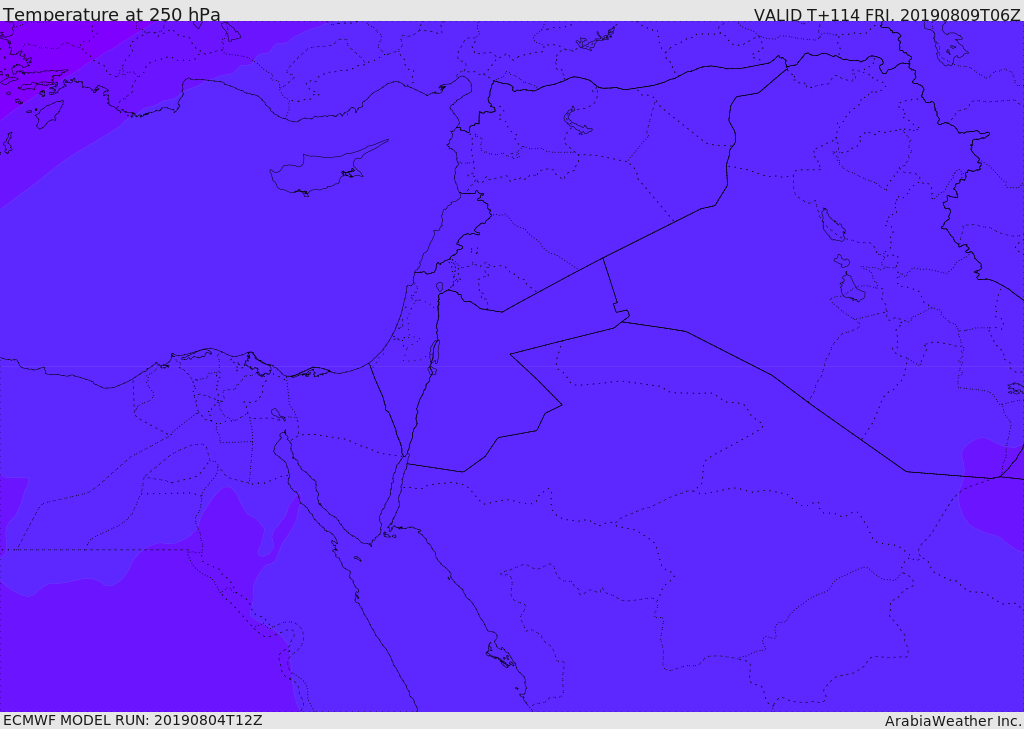Click the 'ECMWF MODEL RUN: 20190804T12Z' footer text
This screenshot has height=729, width=1024.
pyautogui.click(x=133, y=721)
